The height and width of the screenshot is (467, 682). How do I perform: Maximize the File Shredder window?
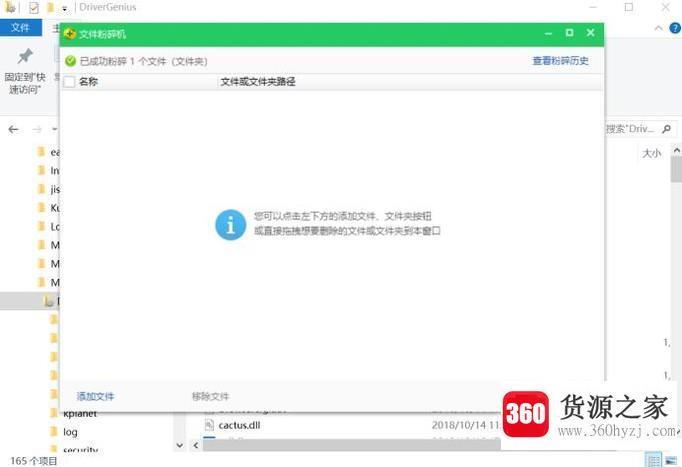tap(569, 33)
